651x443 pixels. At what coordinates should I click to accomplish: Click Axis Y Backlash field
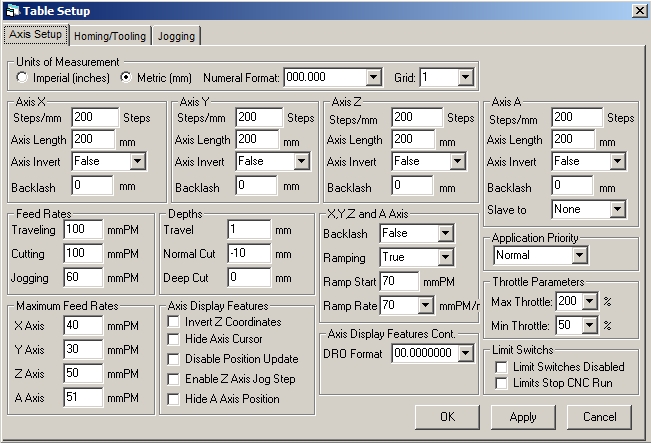coord(256,185)
